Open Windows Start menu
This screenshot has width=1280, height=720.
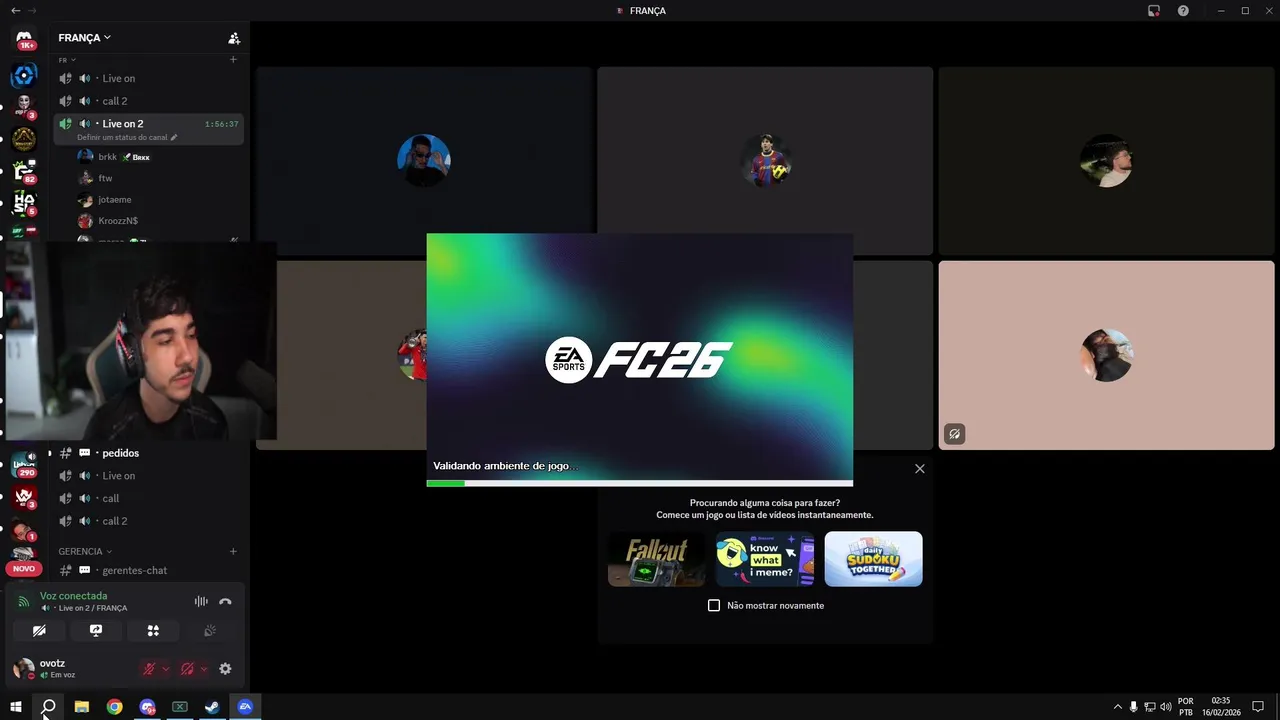(x=15, y=707)
